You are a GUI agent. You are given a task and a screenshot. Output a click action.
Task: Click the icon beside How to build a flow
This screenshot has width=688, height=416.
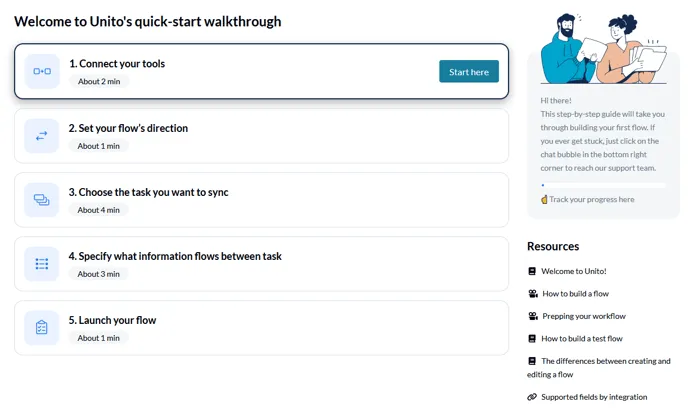coord(533,294)
